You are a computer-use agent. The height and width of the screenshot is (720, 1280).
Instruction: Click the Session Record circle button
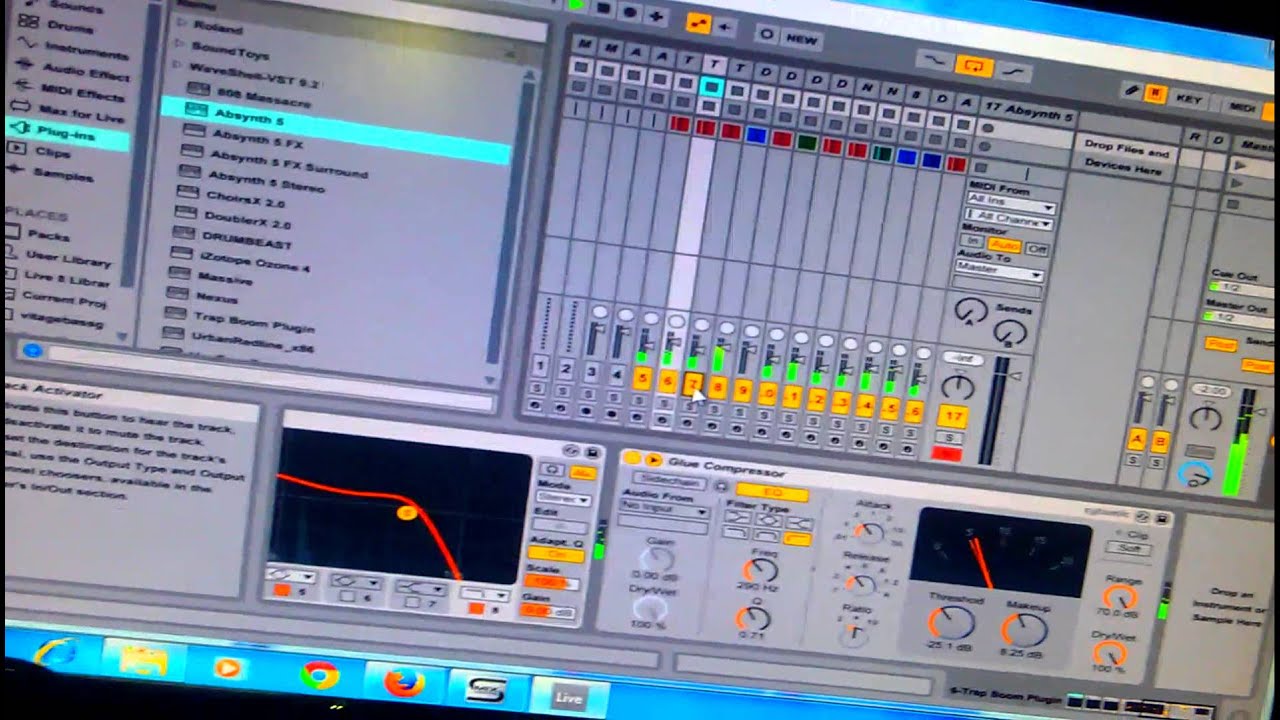pos(767,34)
